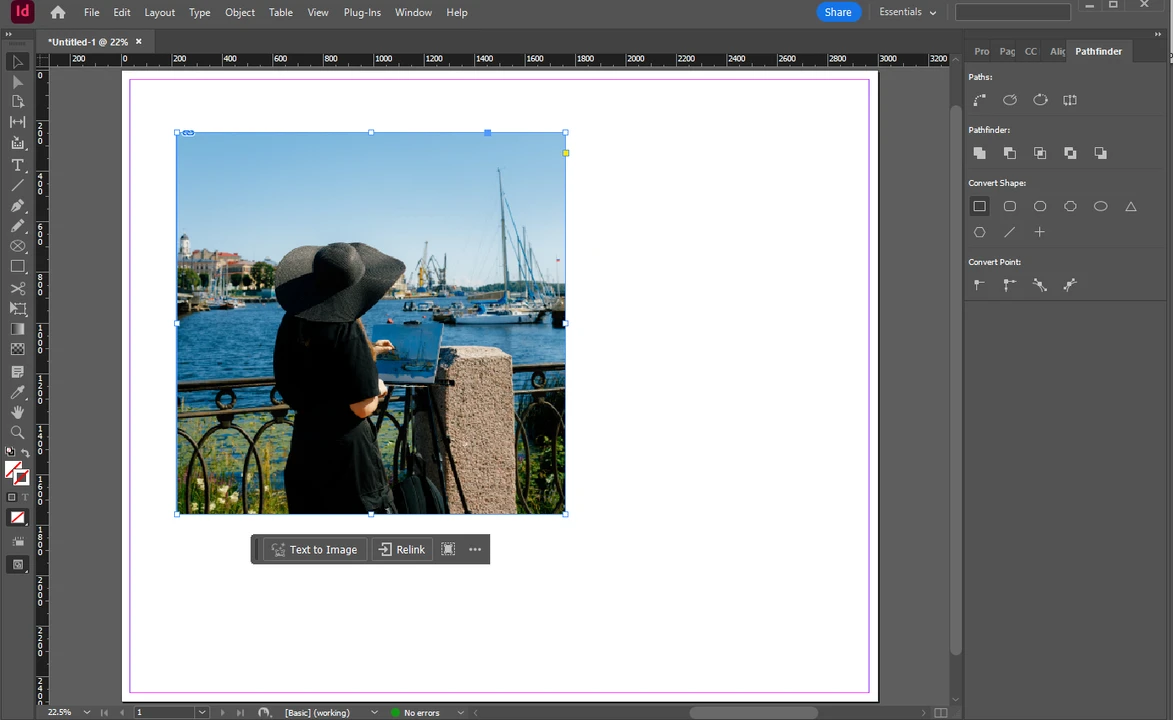
Task: Open the Plug-Ins menu
Action: 362,13
